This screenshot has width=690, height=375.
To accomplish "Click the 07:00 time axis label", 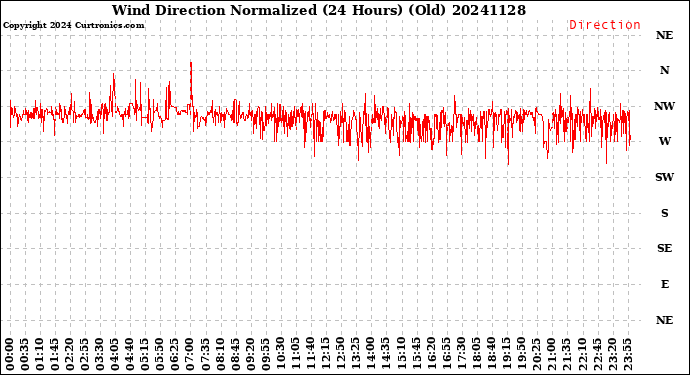I will (x=190, y=355).
